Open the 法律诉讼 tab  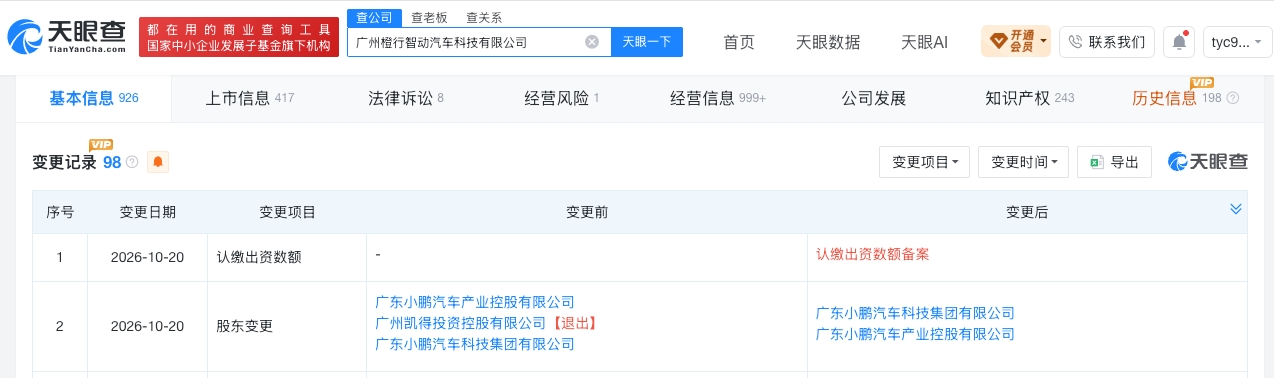406,98
